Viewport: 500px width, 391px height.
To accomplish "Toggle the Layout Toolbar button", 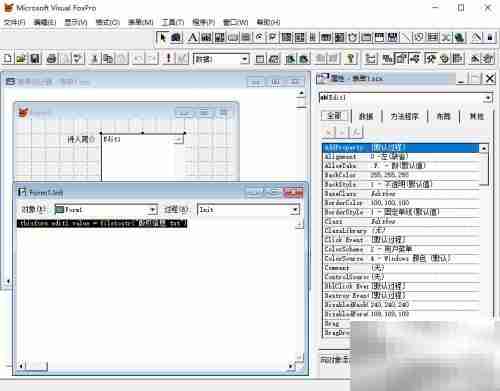I will click(458, 59).
